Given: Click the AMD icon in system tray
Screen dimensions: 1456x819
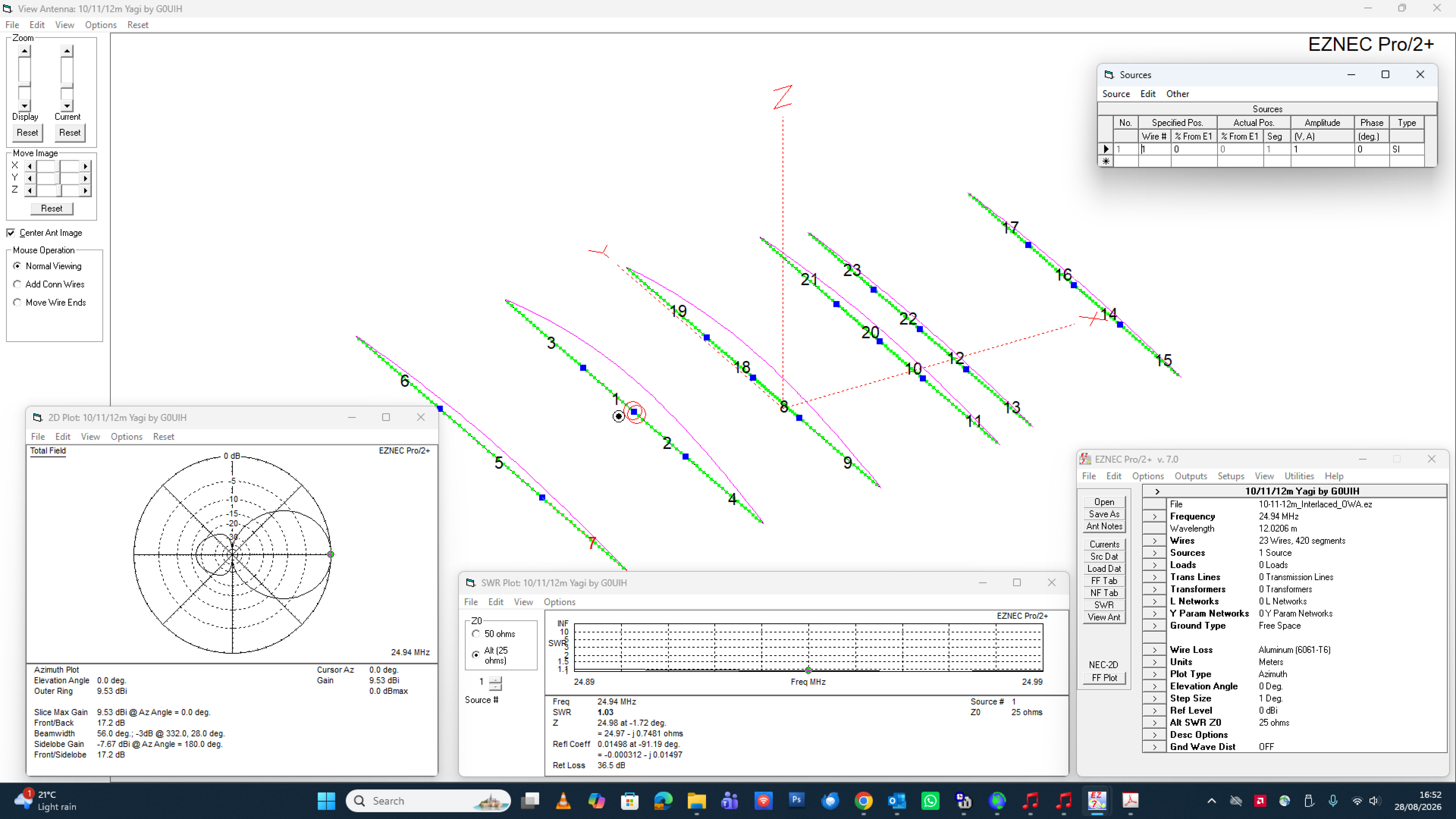Looking at the screenshot, I should (1260, 800).
